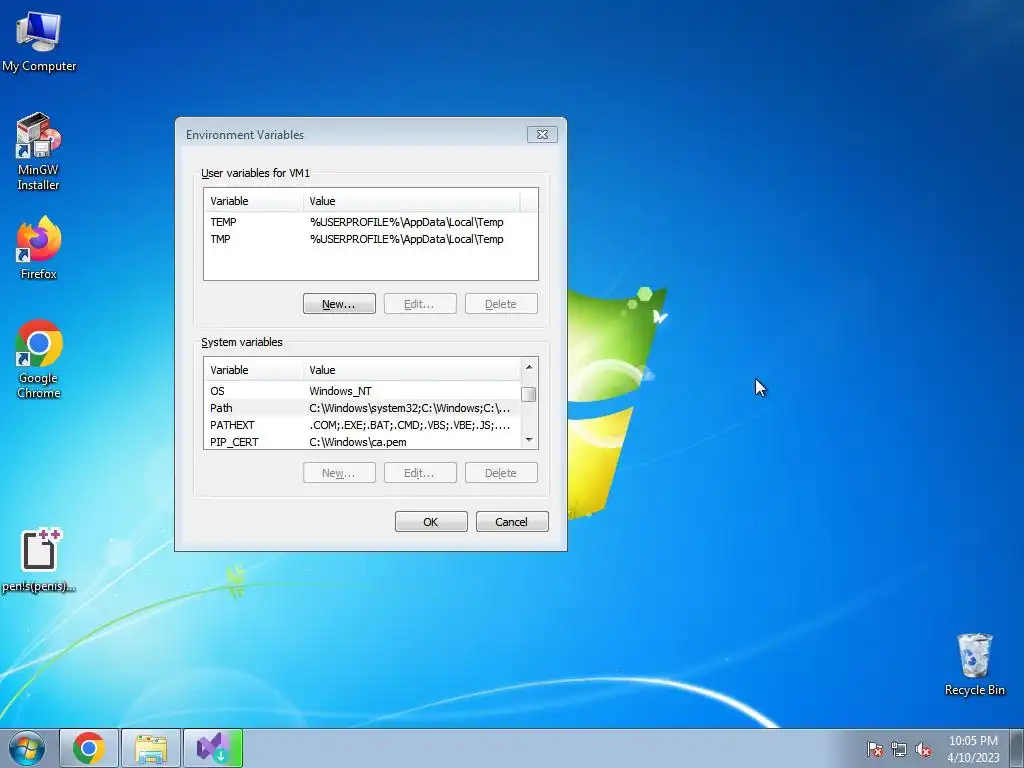Select the Path system variable row
This screenshot has height=768, width=1024.
coord(363,408)
